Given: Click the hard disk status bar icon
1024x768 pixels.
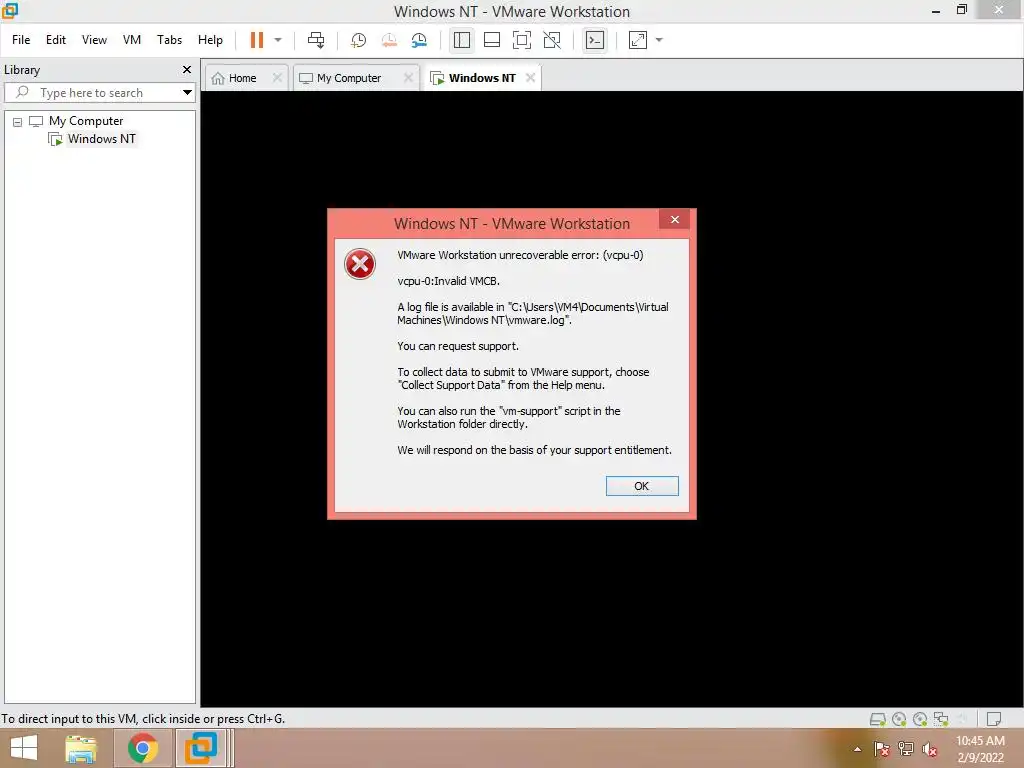Looking at the screenshot, I should click(x=878, y=719).
